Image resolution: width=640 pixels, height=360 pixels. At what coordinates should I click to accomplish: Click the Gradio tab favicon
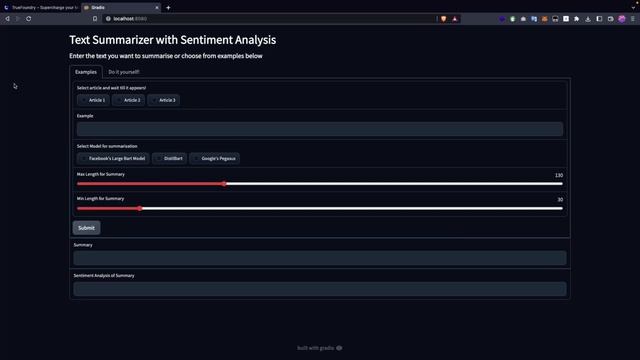pos(86,7)
